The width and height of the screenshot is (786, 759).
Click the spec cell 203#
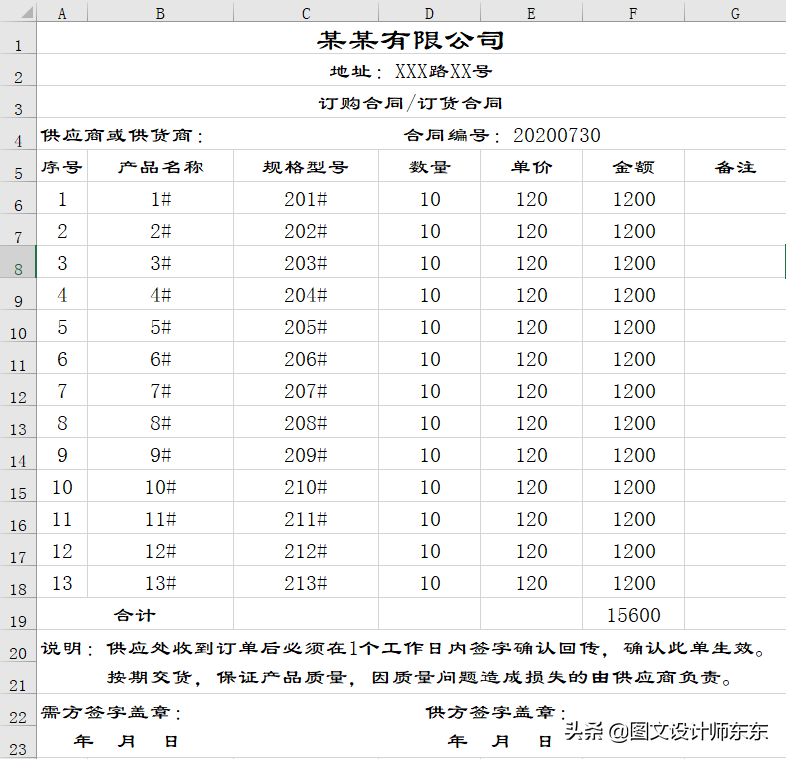tap(306, 262)
